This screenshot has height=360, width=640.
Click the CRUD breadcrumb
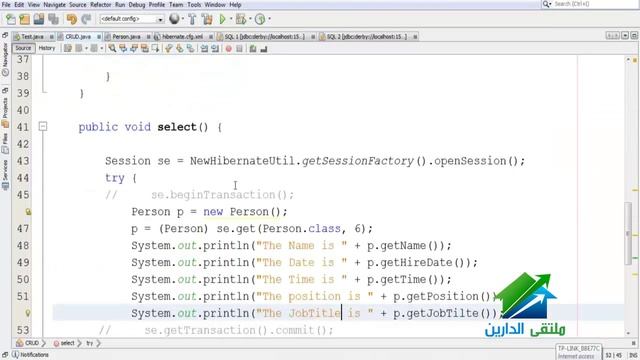(x=28, y=343)
